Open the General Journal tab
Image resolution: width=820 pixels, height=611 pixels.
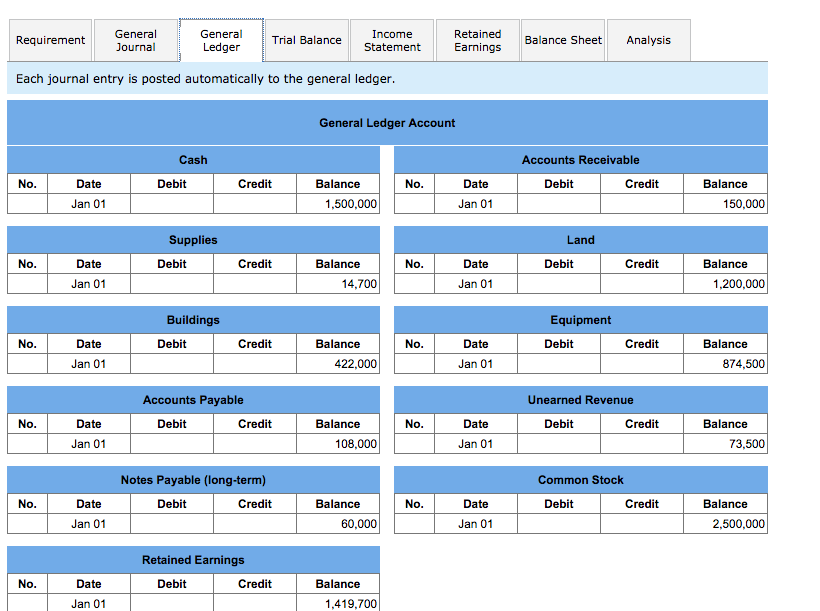coord(135,40)
